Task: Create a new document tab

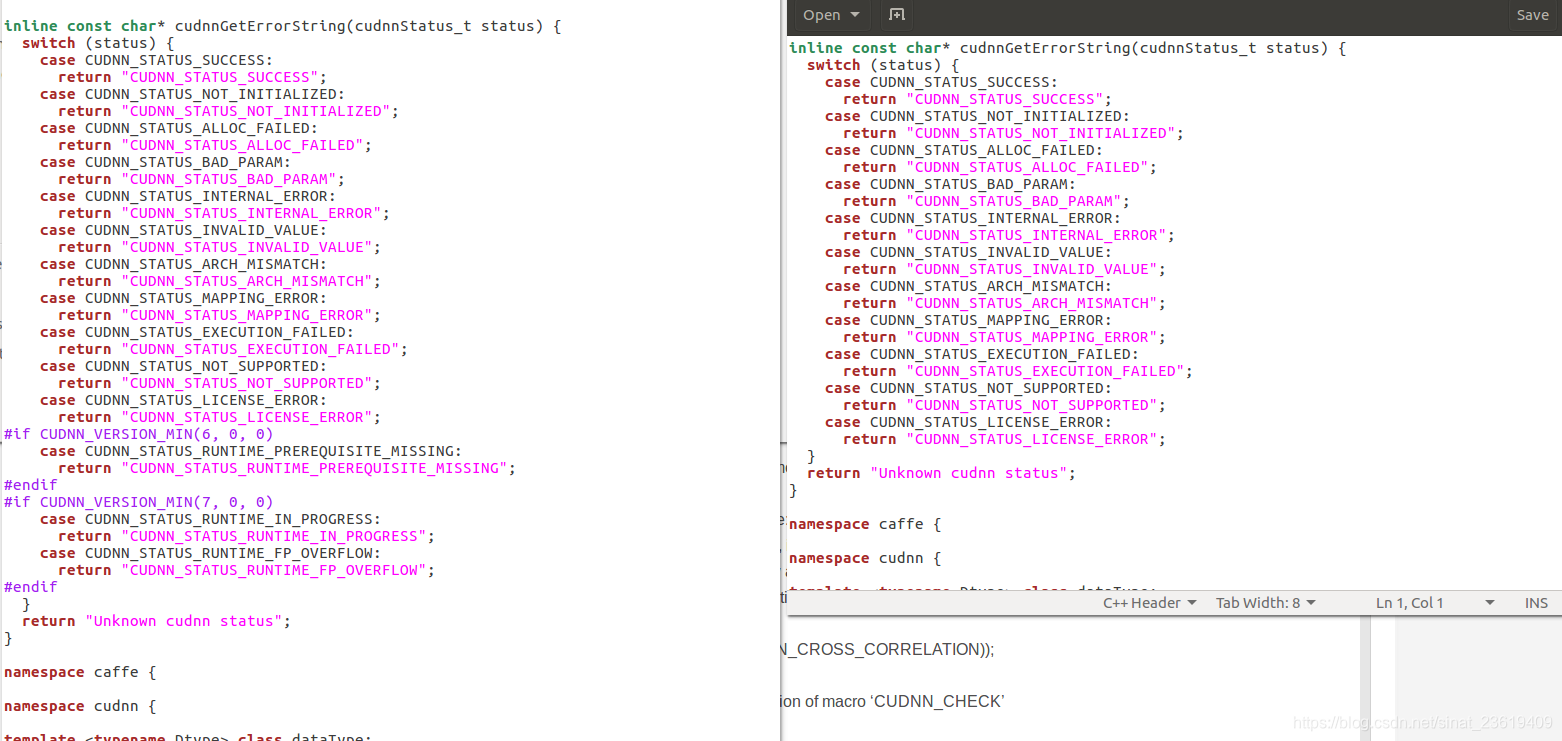Action: click(x=895, y=15)
